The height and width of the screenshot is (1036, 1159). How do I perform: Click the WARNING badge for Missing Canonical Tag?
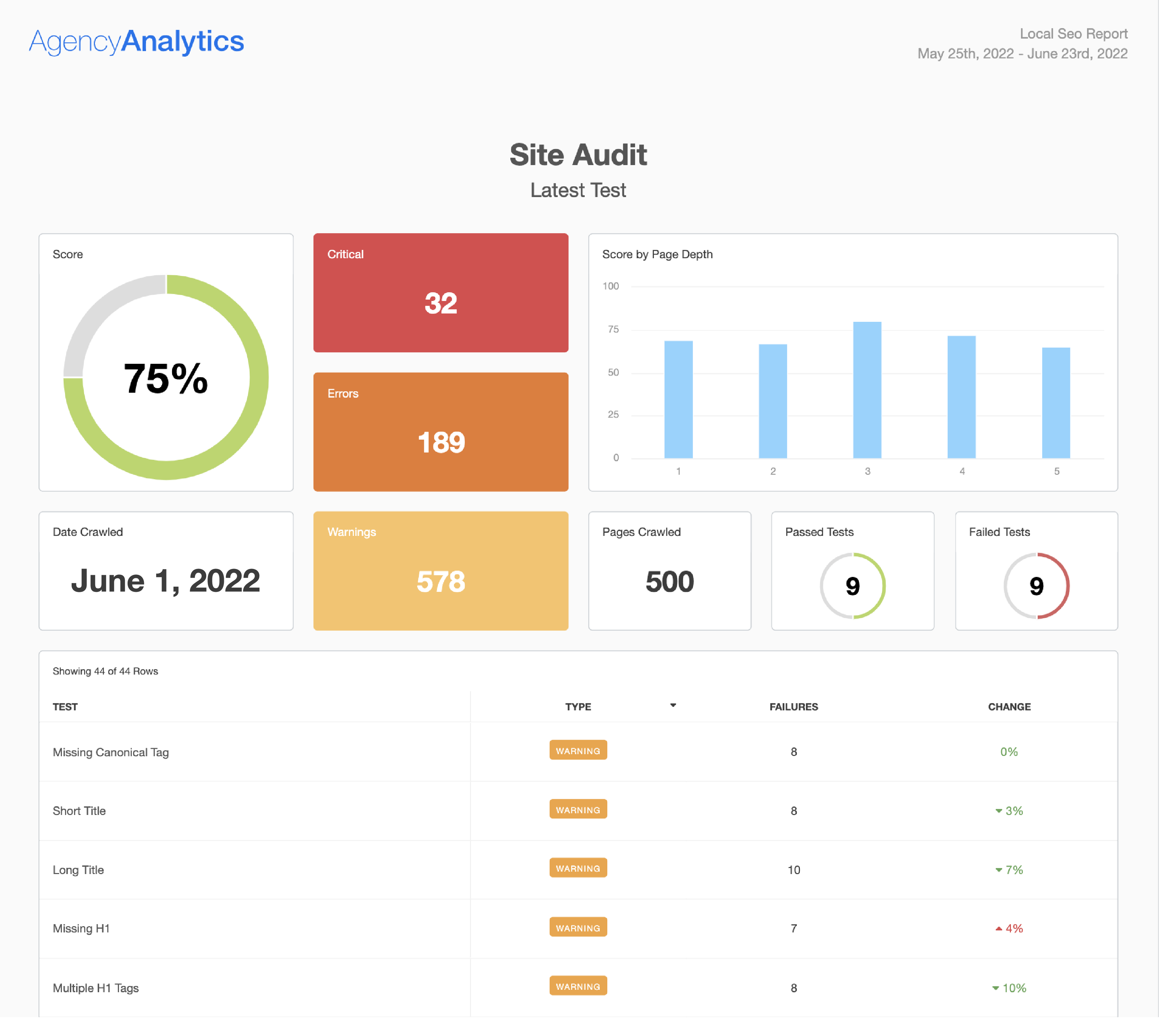578,750
